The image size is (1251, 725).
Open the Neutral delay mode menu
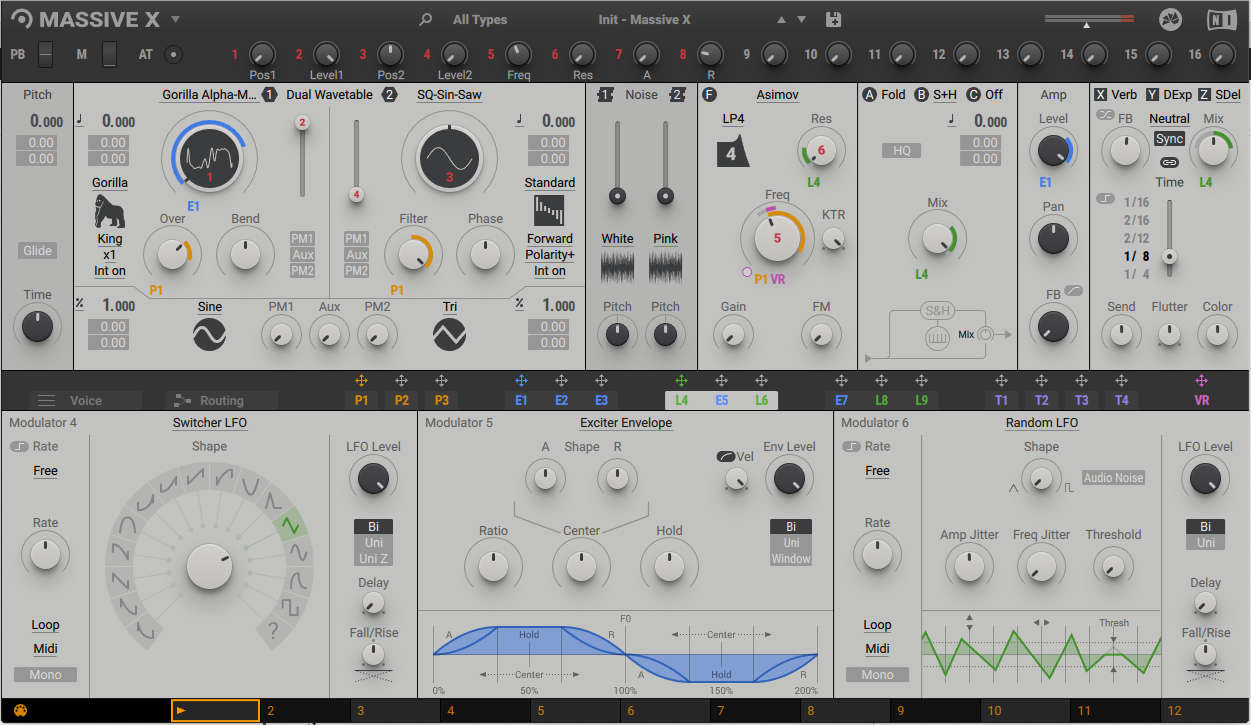click(1169, 119)
